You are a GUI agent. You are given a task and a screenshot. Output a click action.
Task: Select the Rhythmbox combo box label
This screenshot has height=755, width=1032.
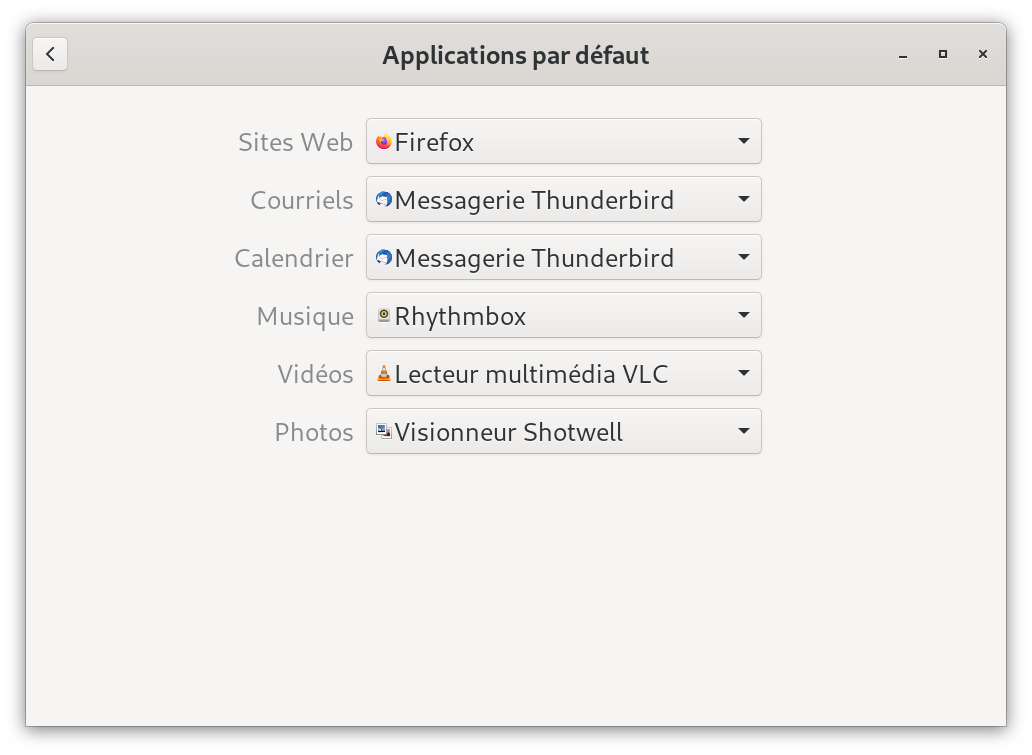[460, 316]
